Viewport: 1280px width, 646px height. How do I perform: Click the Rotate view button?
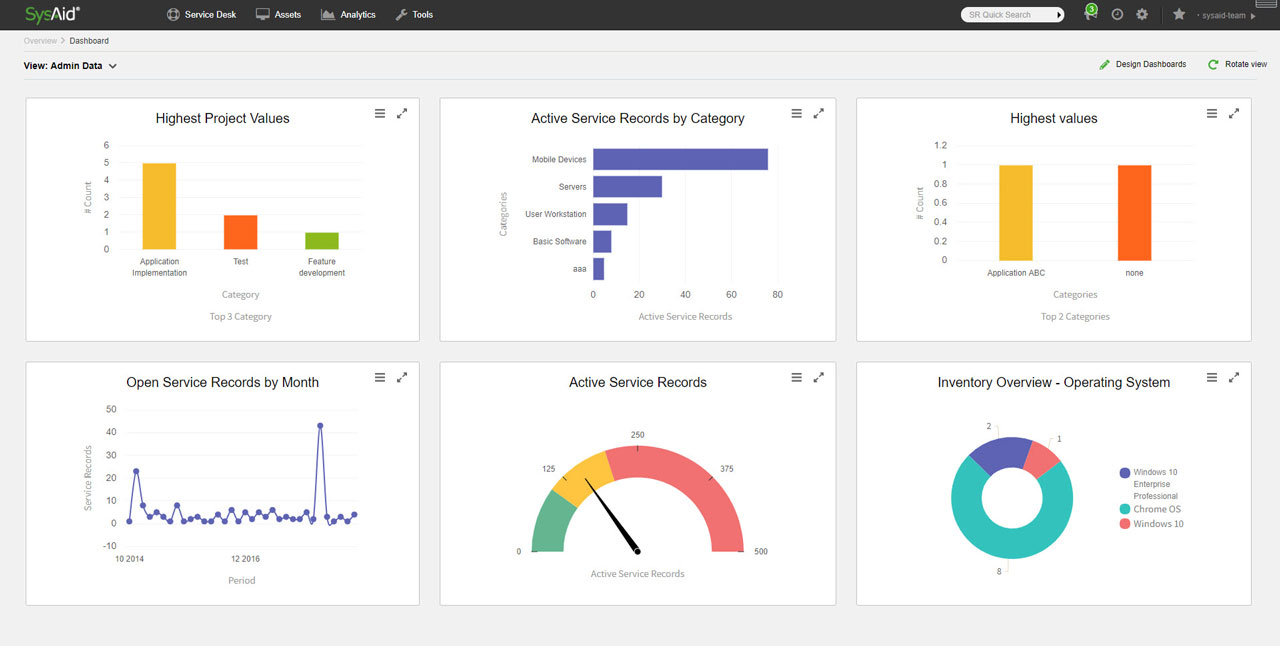click(x=1237, y=64)
